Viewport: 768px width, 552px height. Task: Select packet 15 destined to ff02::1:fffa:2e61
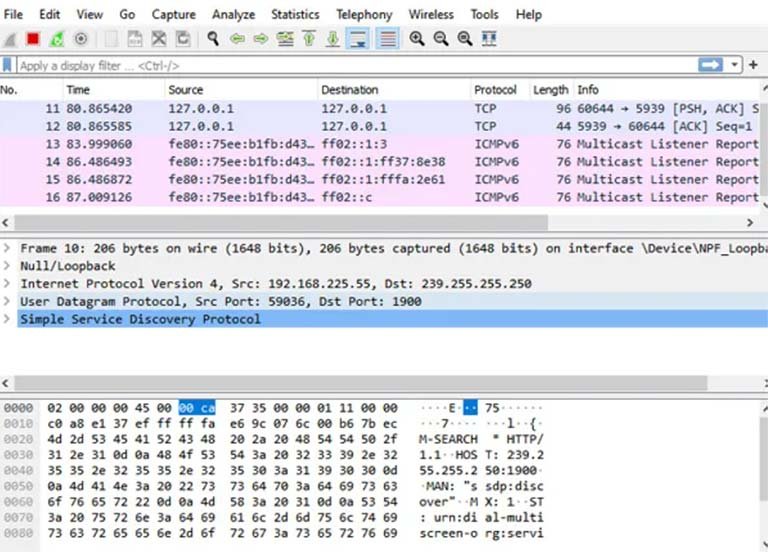380,179
